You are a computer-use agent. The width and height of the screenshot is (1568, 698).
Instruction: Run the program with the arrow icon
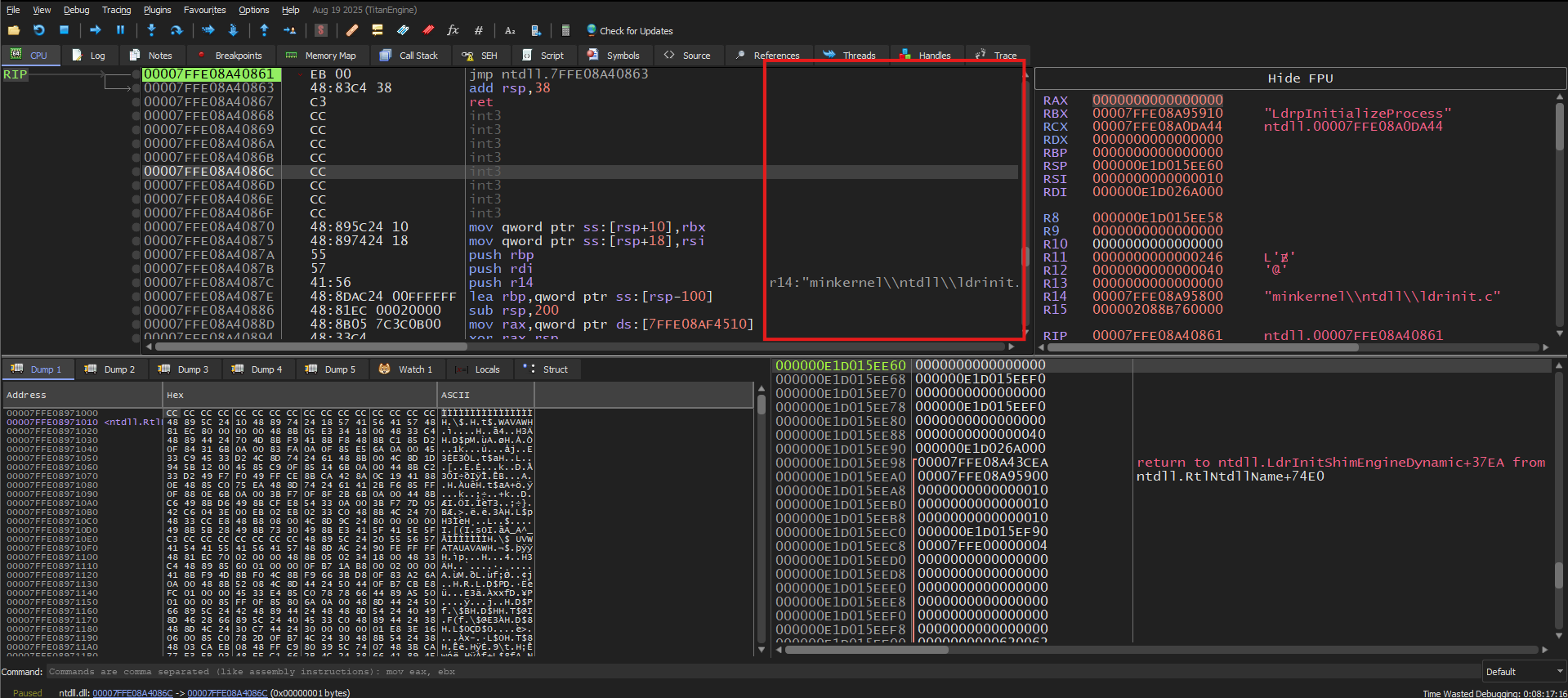(96, 30)
